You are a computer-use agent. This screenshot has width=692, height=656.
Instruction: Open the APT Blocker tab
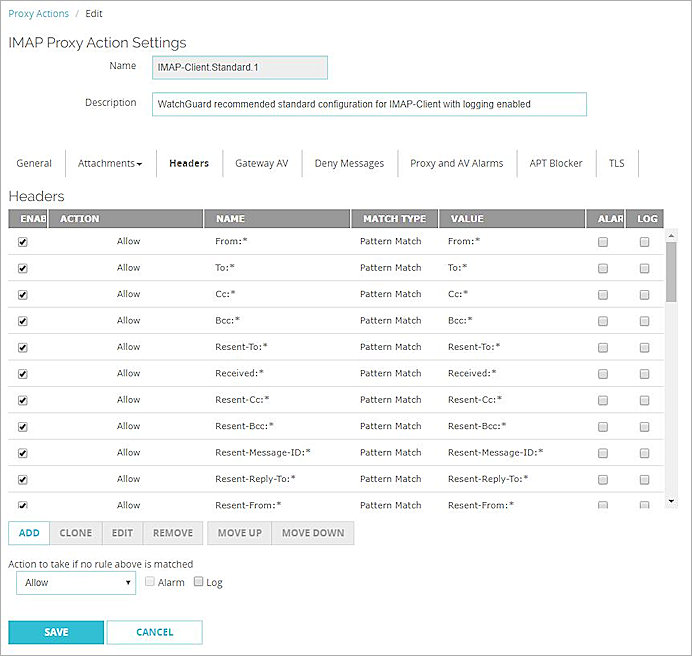556,163
